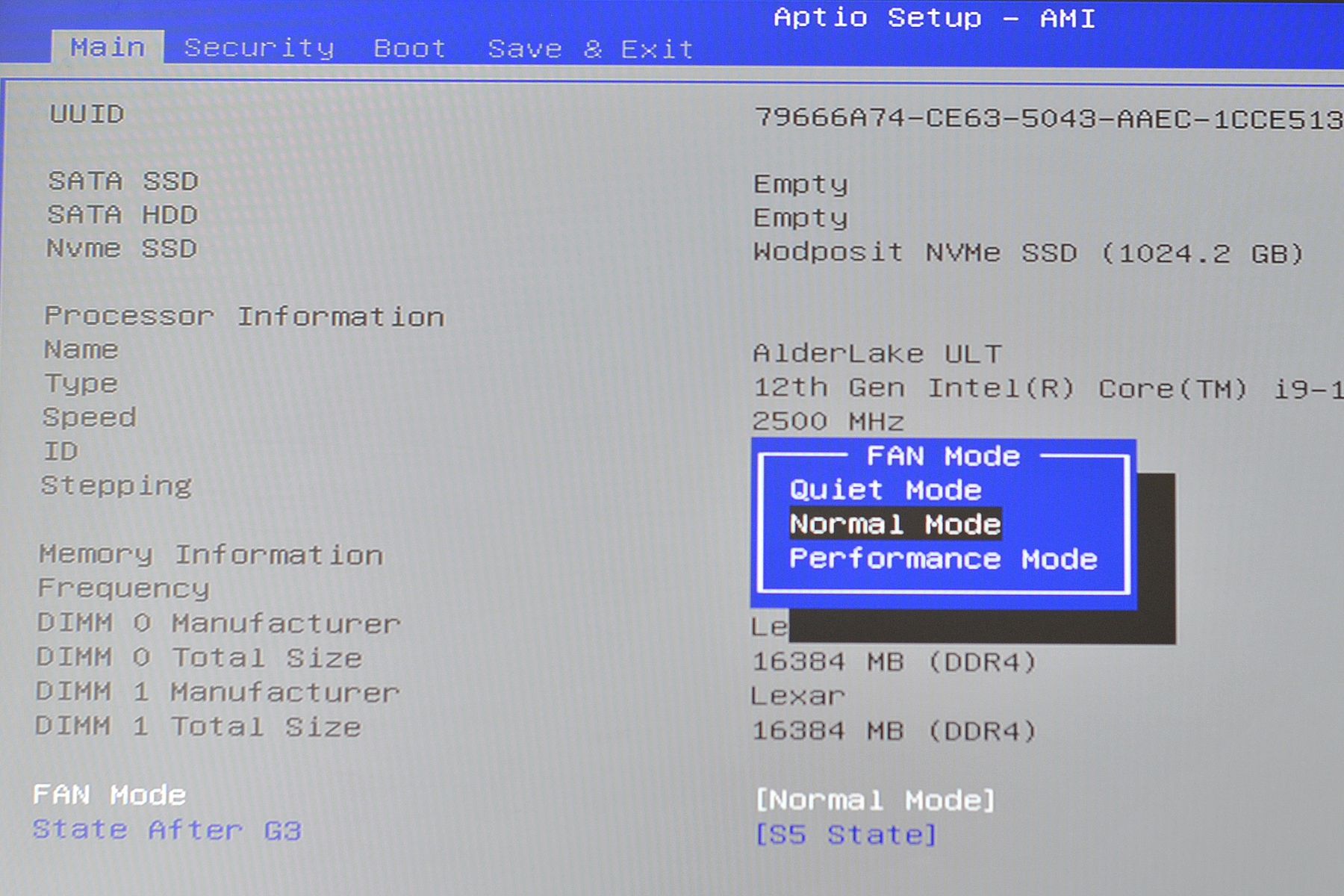Click the DIMM 1 Manufacturer label
Screen dimensions: 1344x896
click(x=217, y=692)
